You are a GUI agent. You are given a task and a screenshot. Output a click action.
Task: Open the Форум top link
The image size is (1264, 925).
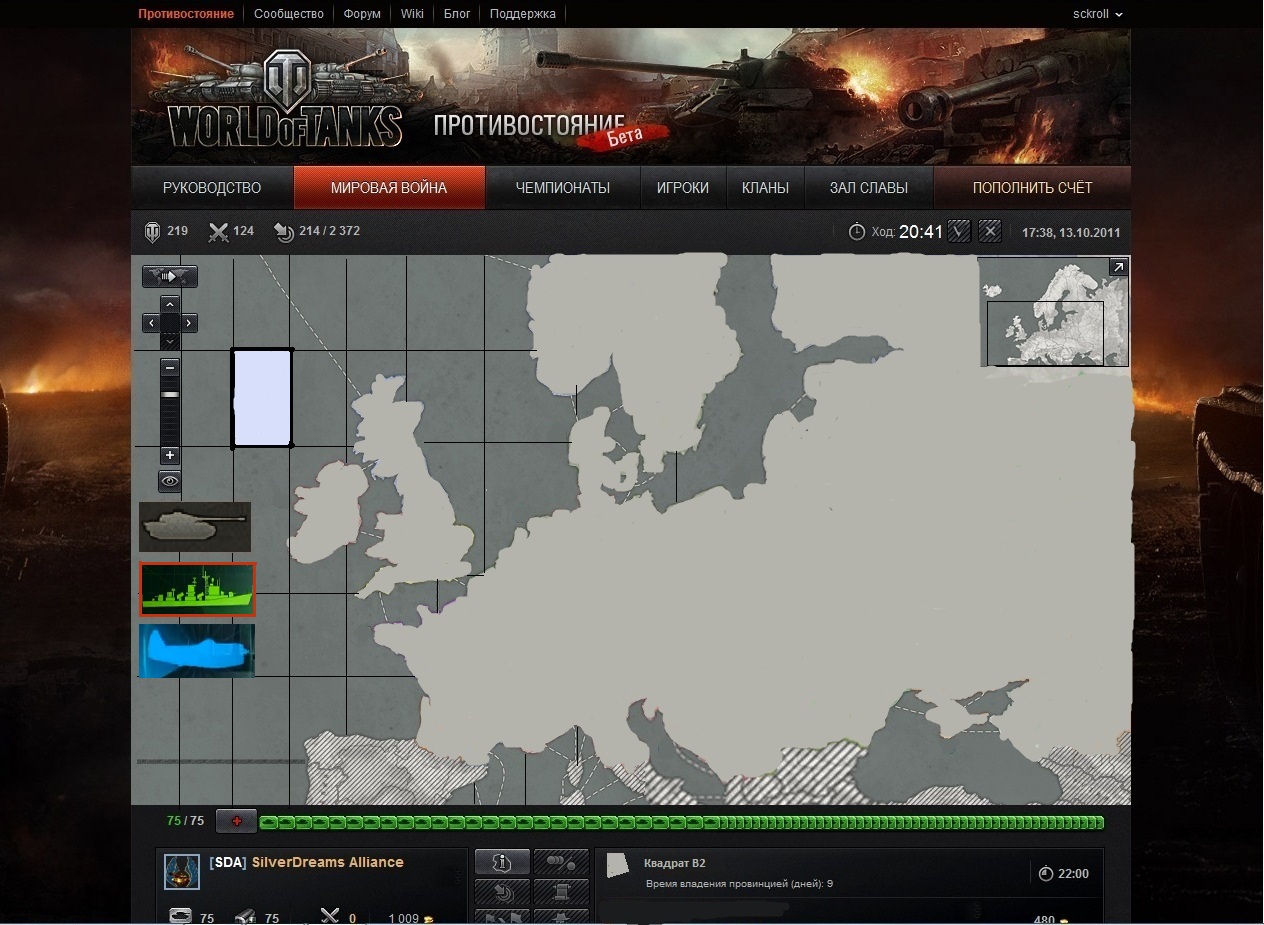(x=362, y=14)
